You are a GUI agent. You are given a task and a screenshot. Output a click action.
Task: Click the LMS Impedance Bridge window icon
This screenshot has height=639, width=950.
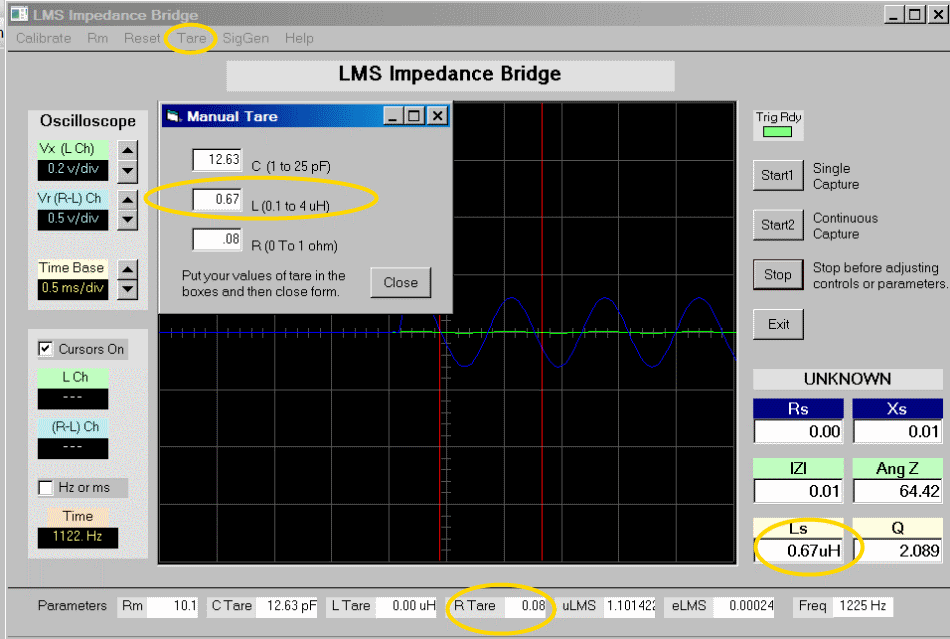click(19, 14)
